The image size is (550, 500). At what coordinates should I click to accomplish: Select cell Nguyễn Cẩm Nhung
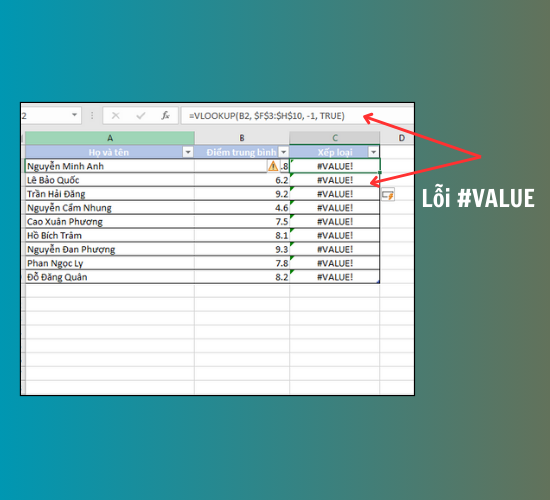(110, 208)
